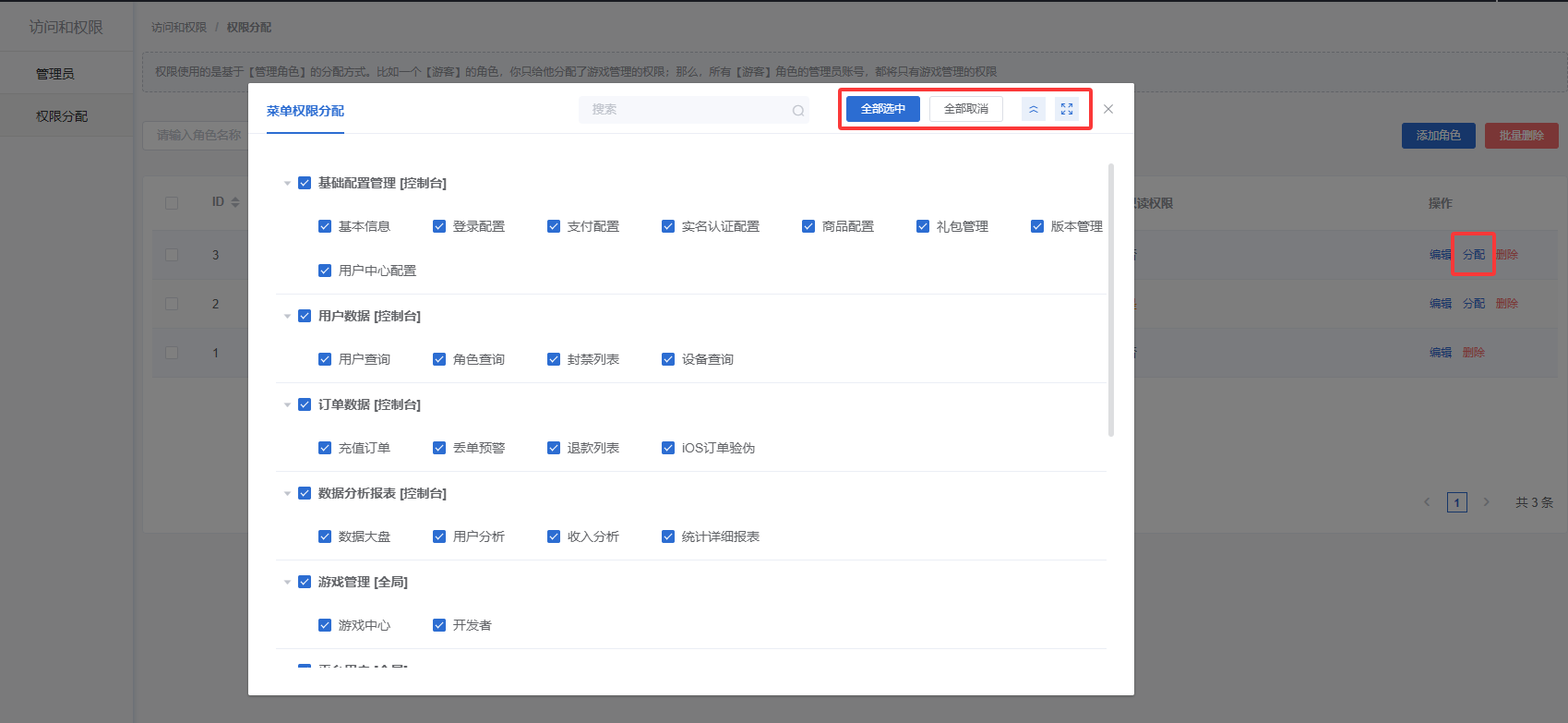Uncheck 开发者 checkbox
Viewport: 1568px width, 723px height.
click(439, 625)
